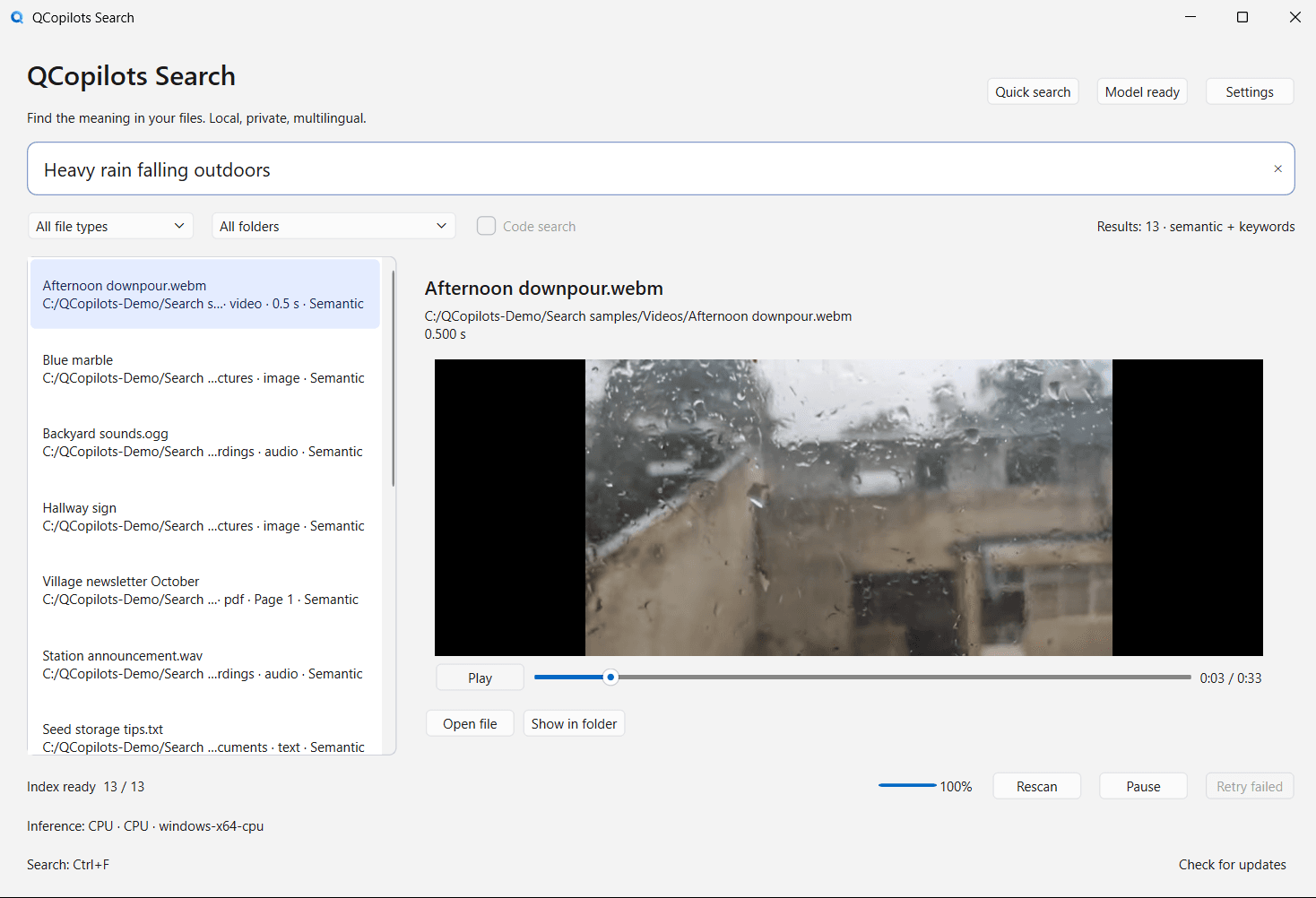This screenshot has height=898, width=1316.
Task: Click the Index ready 13 / 13 status
Action: pos(85,786)
